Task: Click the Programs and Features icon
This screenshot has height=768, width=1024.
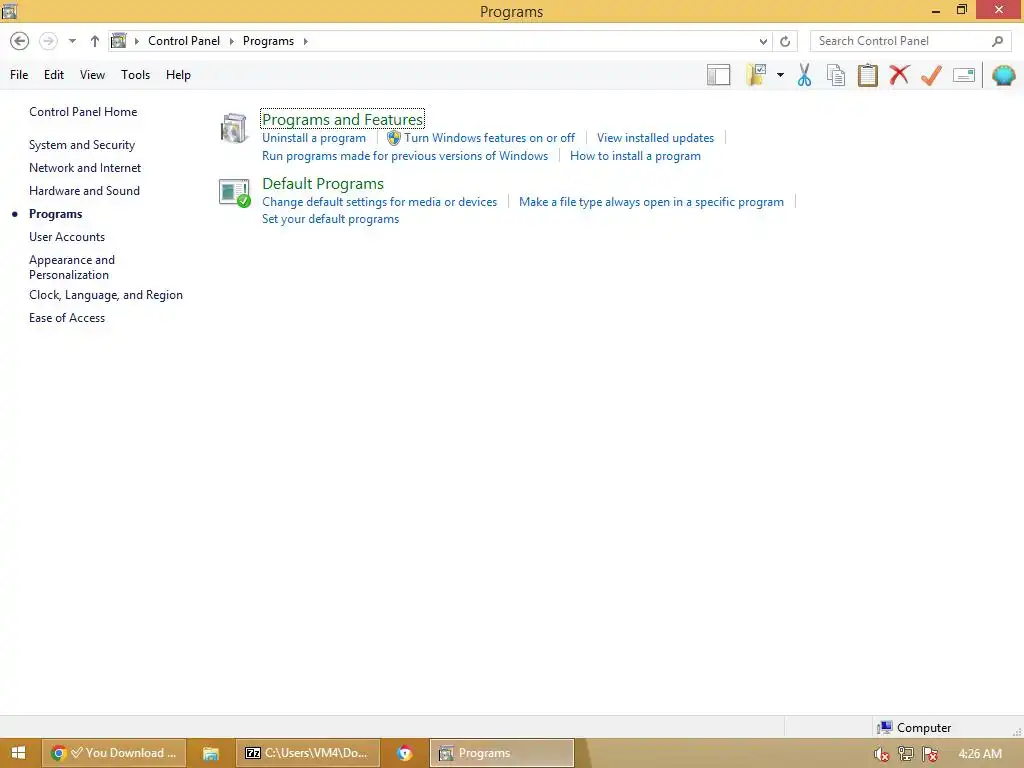Action: (234, 128)
